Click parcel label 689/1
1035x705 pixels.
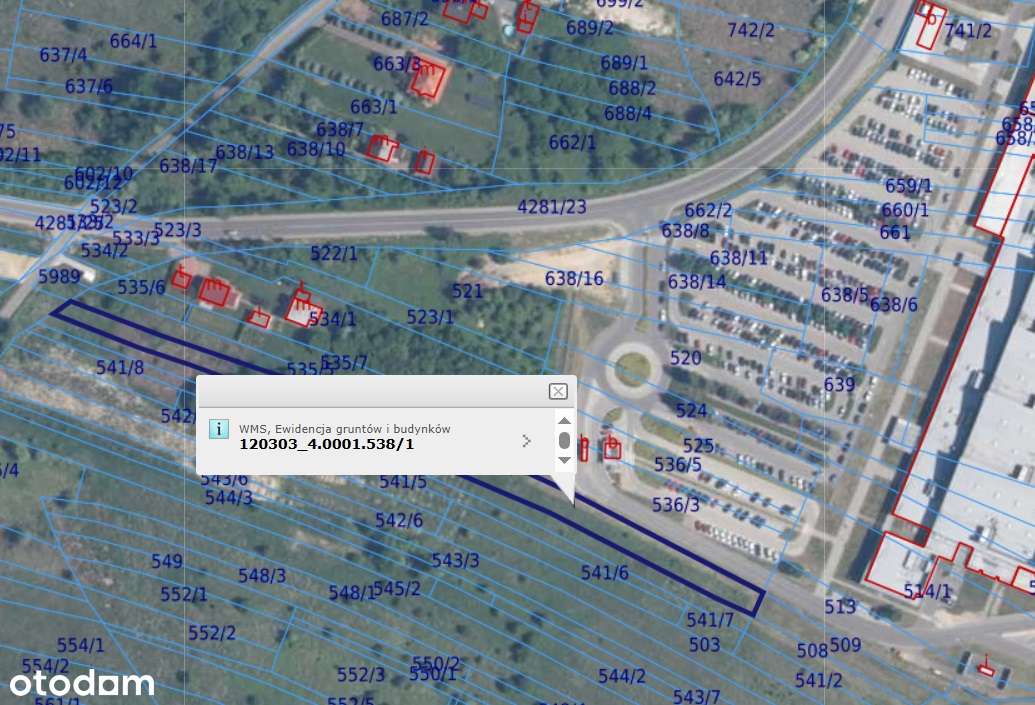[624, 63]
